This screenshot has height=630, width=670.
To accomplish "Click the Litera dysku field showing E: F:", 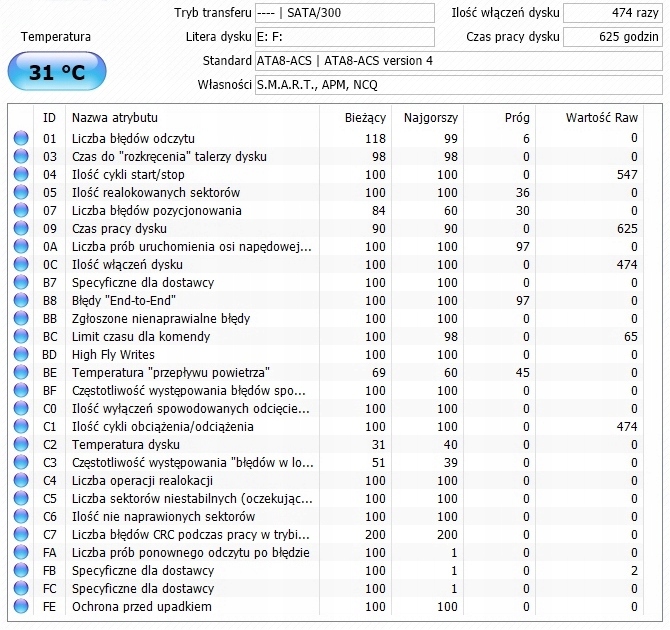I will click(345, 37).
